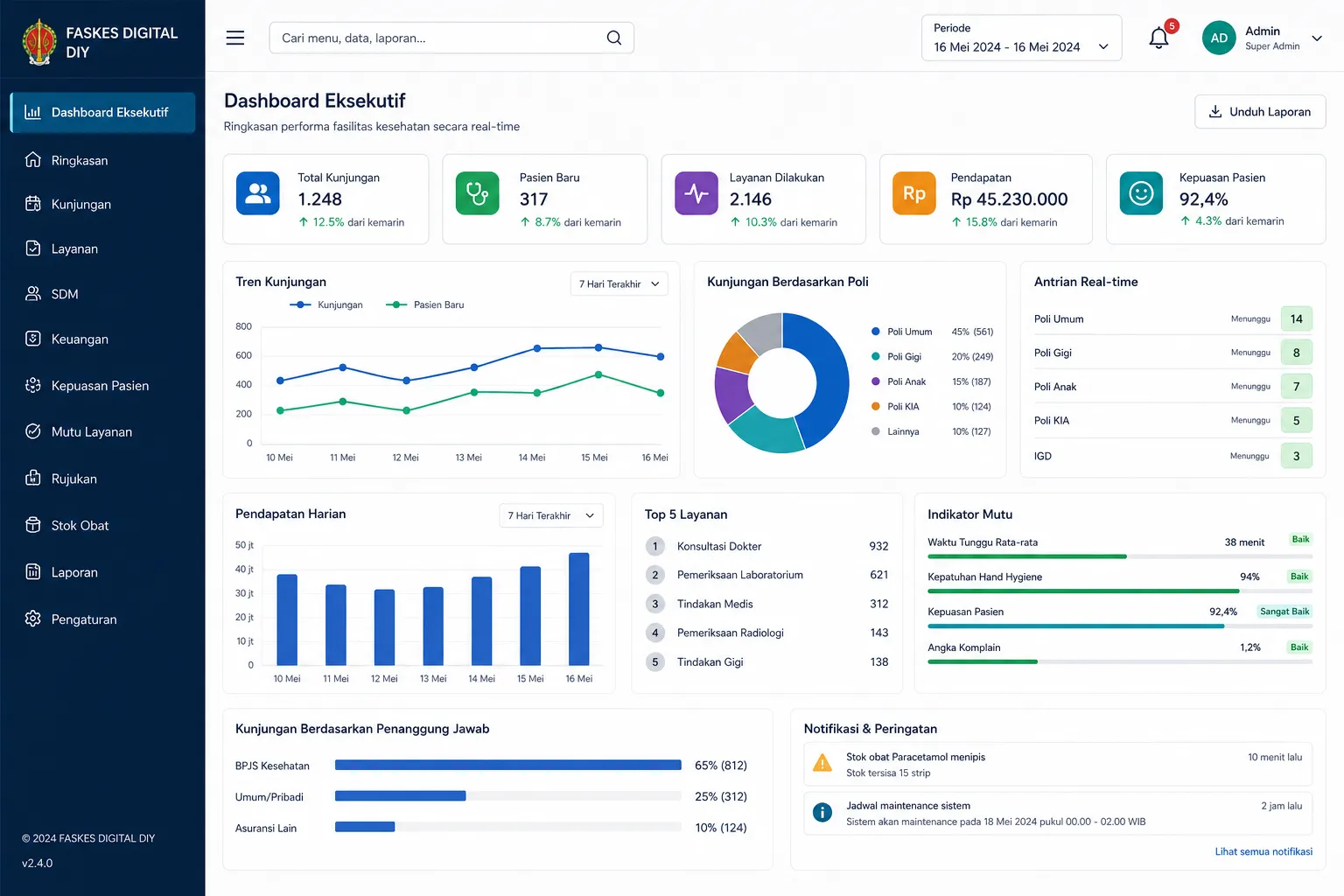Click the FASKES DIGITAL DIY logo emblem

(x=39, y=42)
